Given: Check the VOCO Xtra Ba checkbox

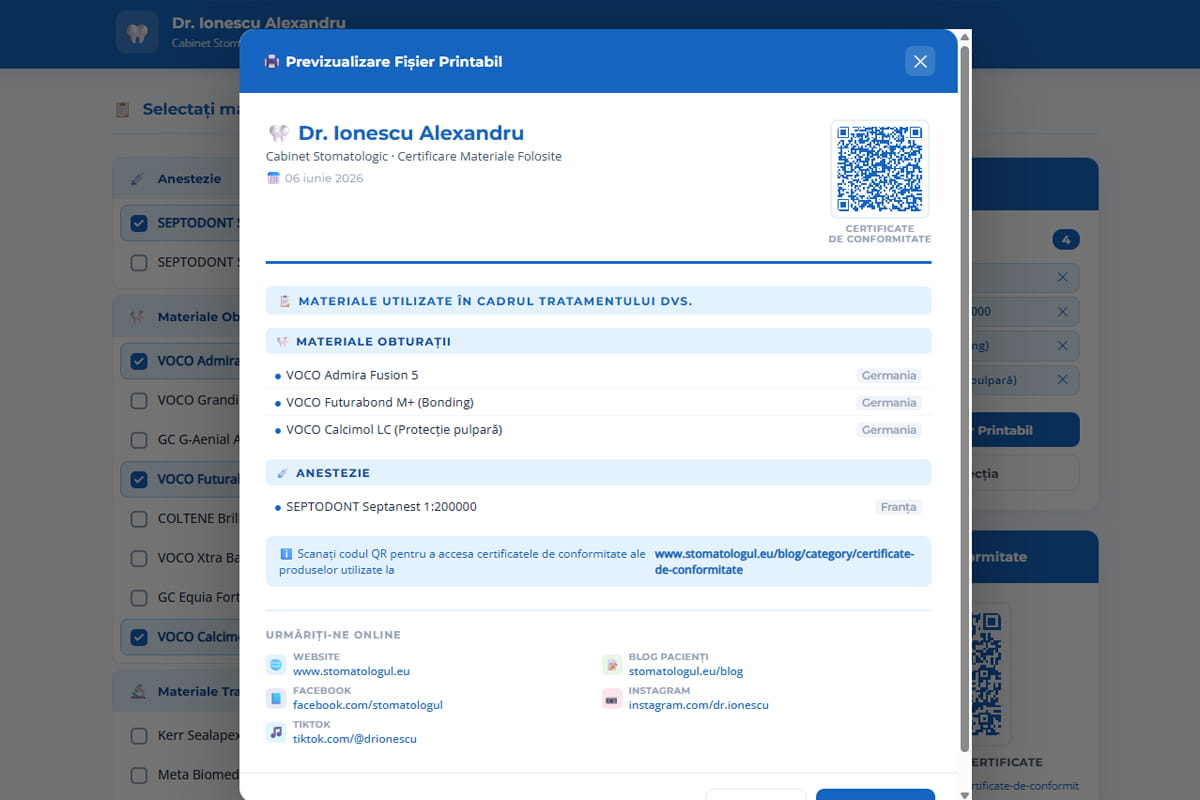Looking at the screenshot, I should 139,558.
